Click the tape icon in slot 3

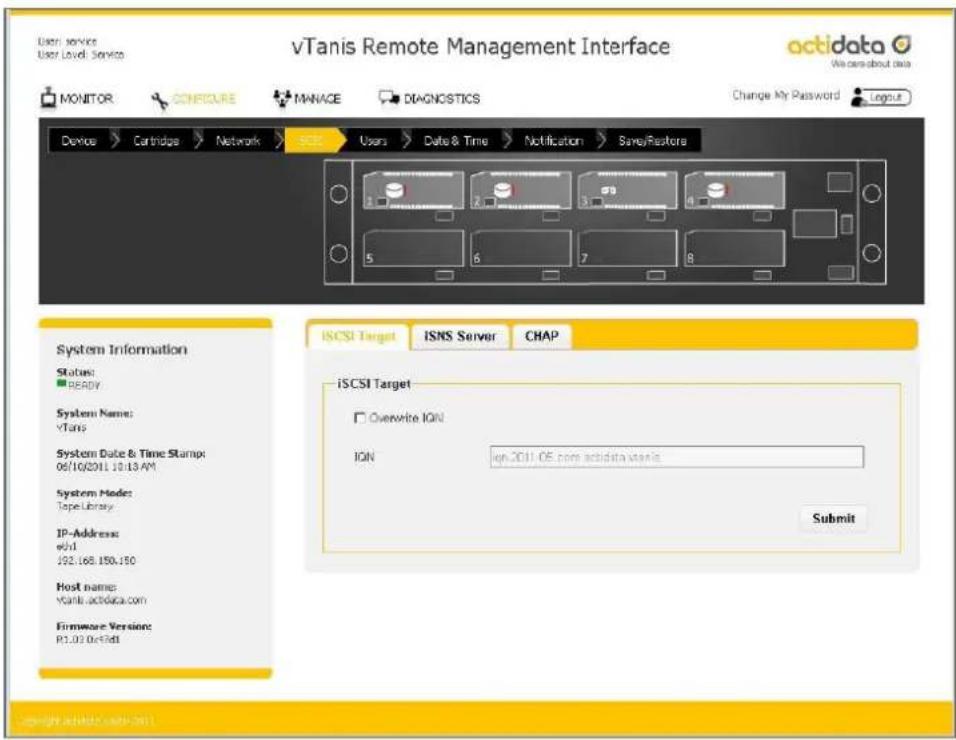click(608, 191)
